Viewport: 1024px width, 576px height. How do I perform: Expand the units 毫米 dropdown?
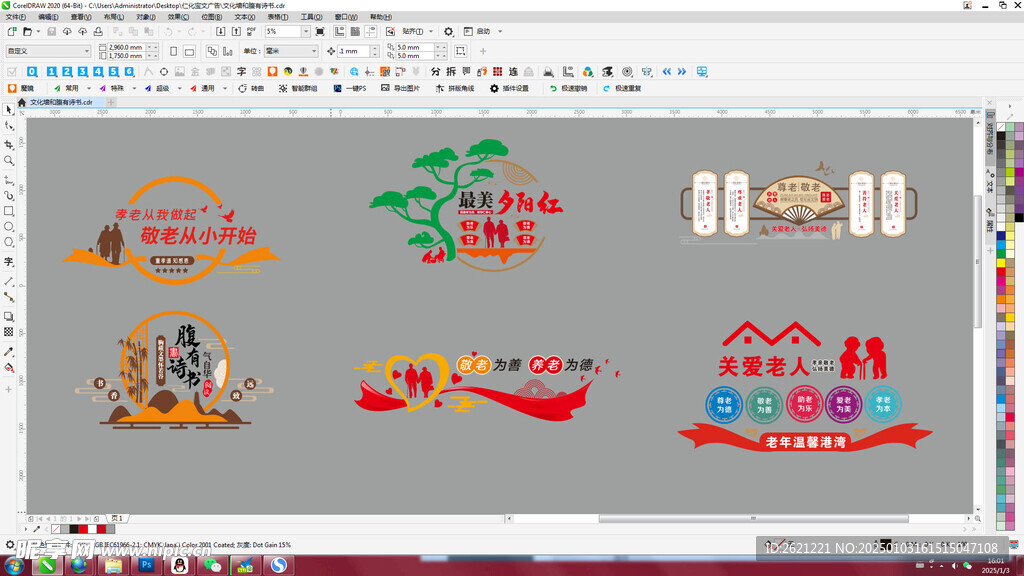(313, 51)
